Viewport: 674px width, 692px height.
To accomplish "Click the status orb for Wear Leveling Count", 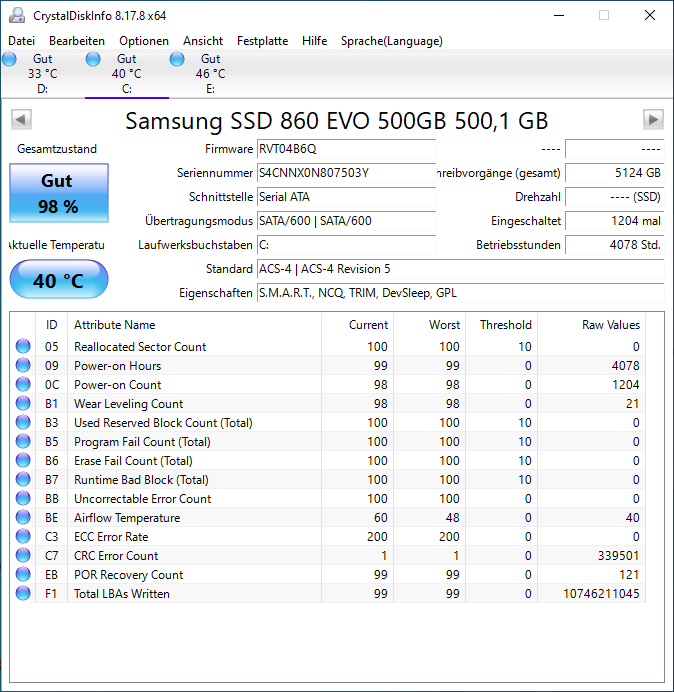I will pos(23,403).
